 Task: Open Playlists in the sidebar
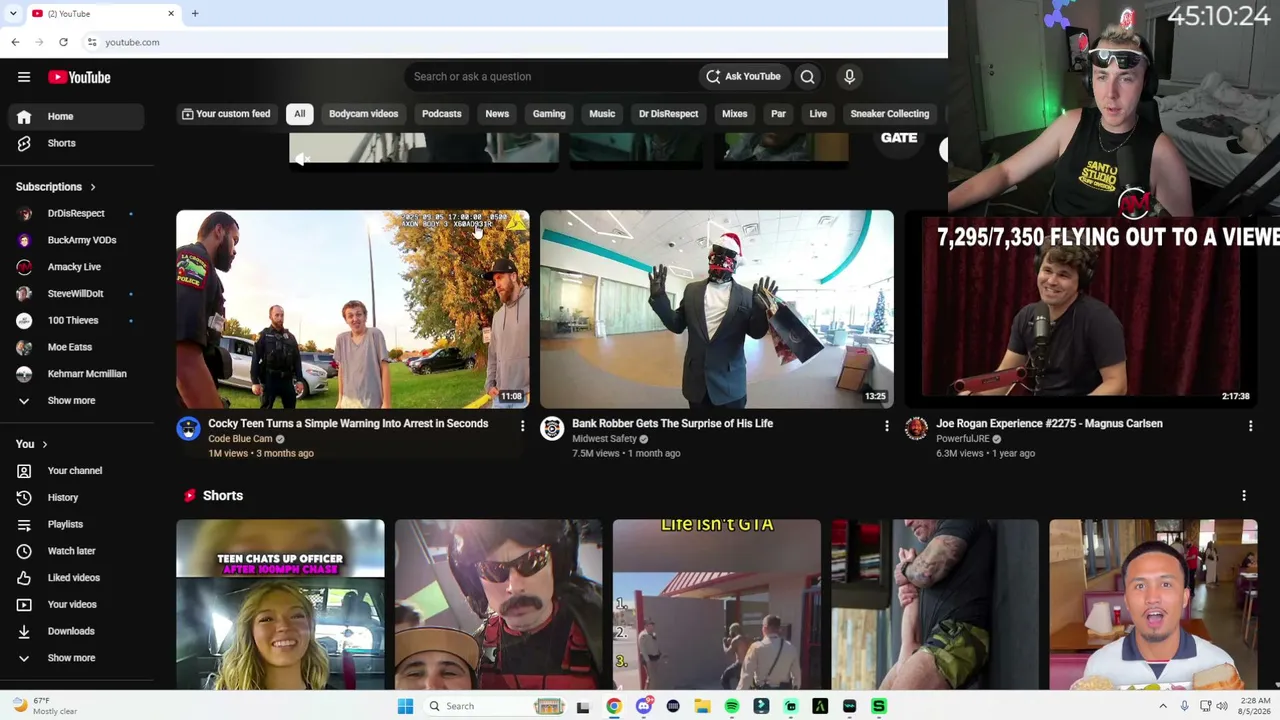click(77, 524)
